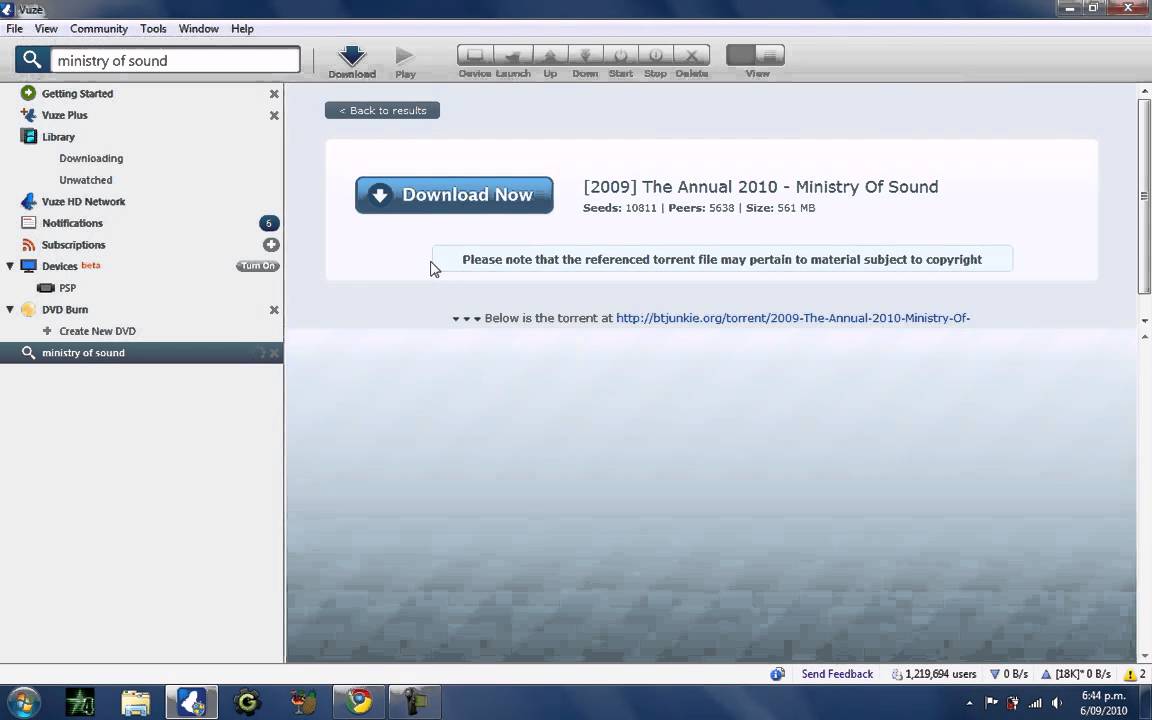This screenshot has width=1152, height=720.
Task: Select the ministry of sound search entry
Action: click(83, 353)
